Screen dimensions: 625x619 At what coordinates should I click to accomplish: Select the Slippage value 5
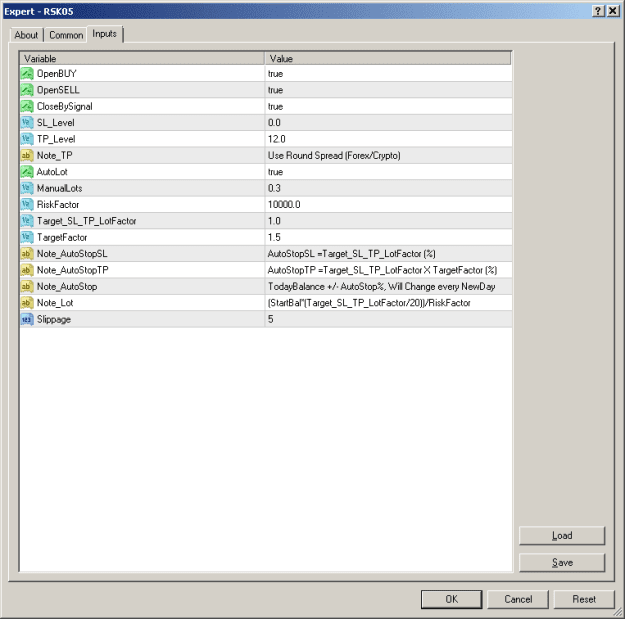point(271,319)
